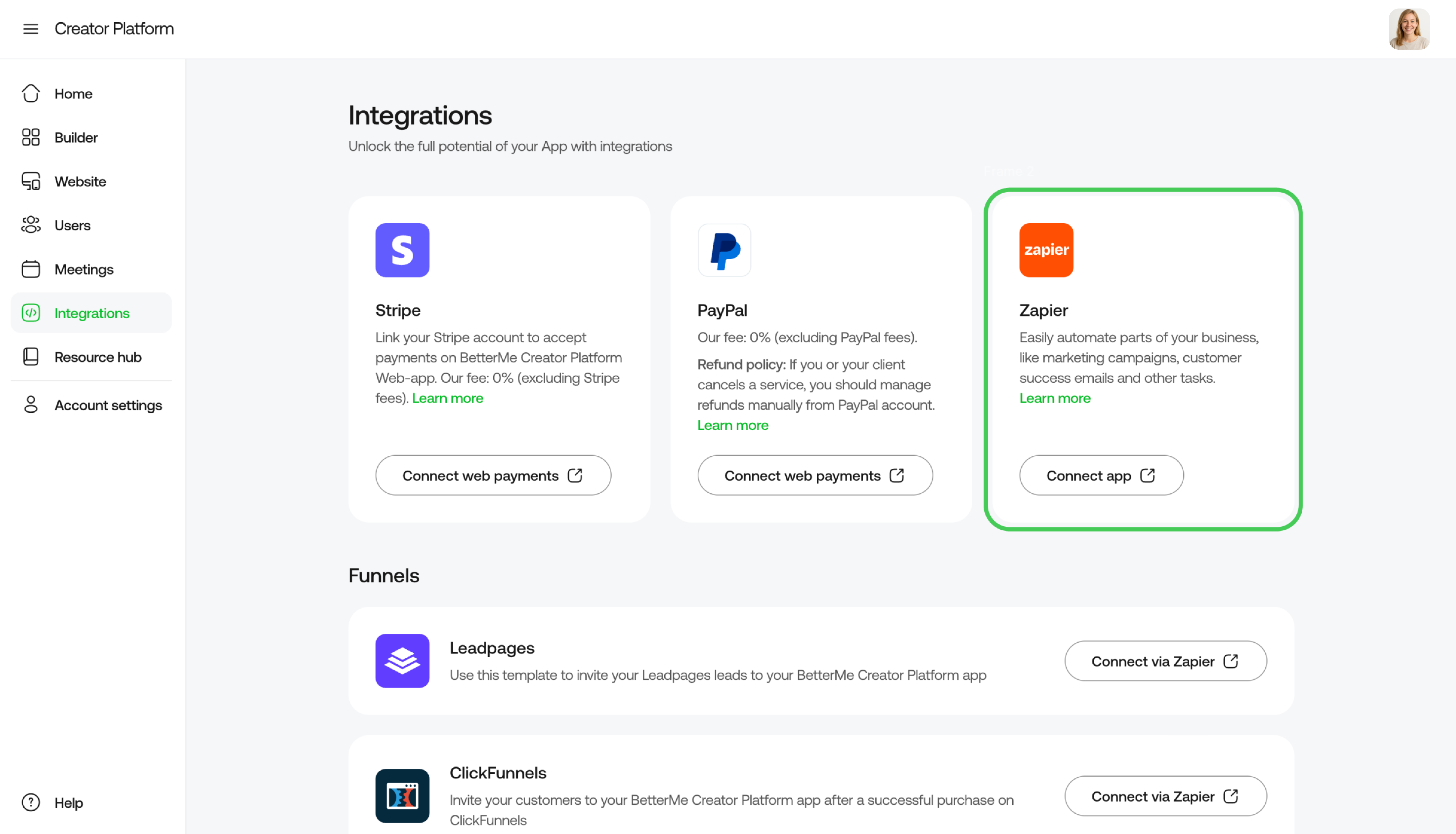1456x834 pixels.
Task: Click the Help question mark icon
Action: [x=31, y=802]
